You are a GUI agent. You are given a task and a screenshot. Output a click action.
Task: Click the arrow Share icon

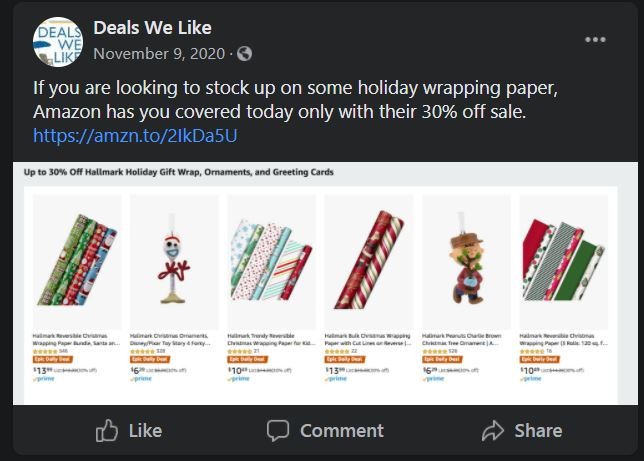pyautogui.click(x=492, y=431)
